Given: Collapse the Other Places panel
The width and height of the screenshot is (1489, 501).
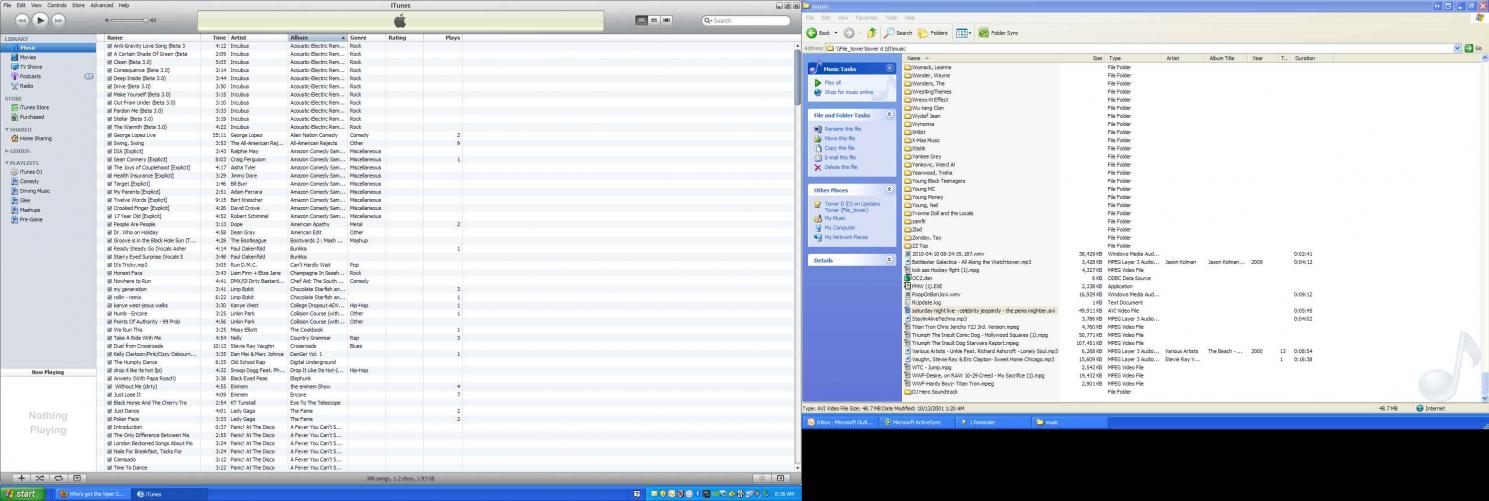Looking at the screenshot, I should [x=889, y=189].
